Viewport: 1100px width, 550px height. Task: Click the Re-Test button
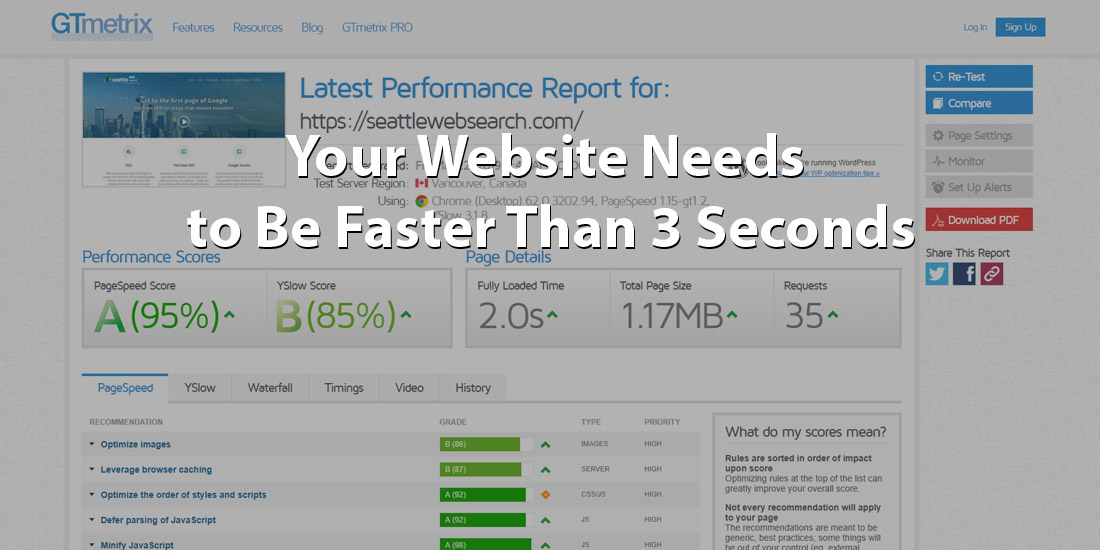pos(979,76)
